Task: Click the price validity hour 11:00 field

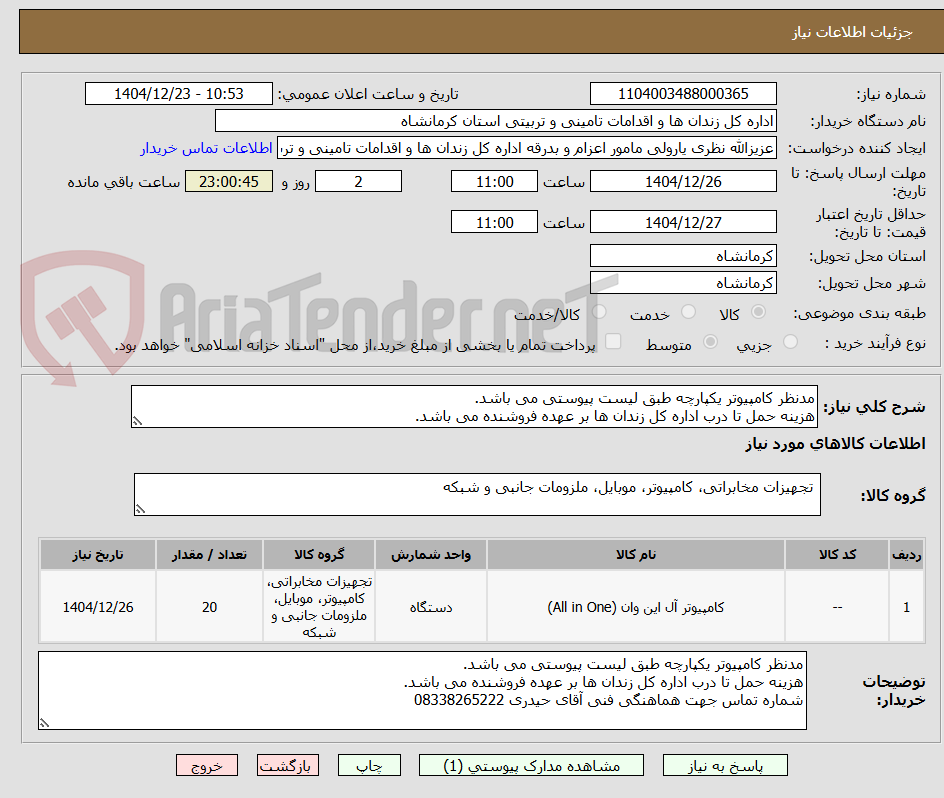Action: pos(494,222)
